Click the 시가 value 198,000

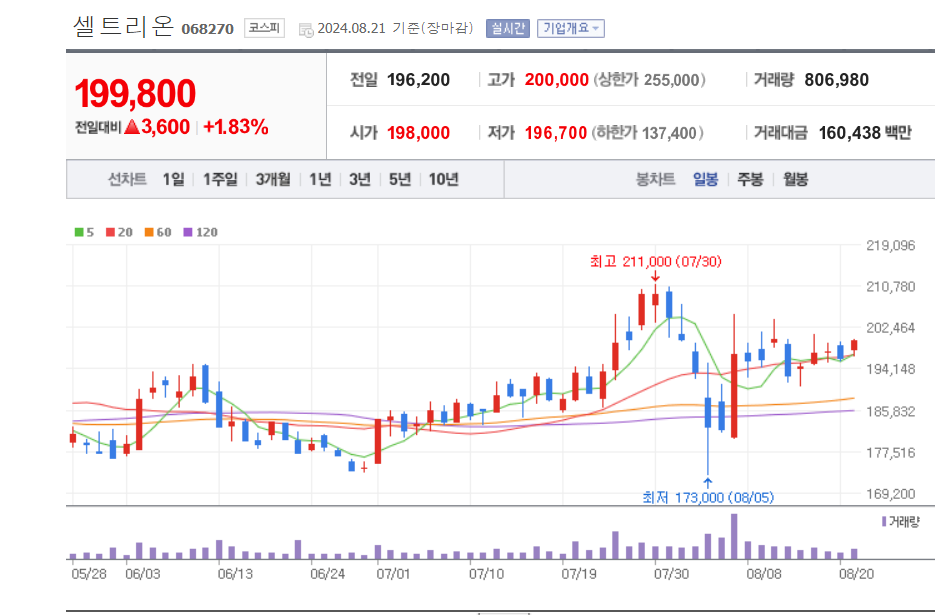coord(418,132)
